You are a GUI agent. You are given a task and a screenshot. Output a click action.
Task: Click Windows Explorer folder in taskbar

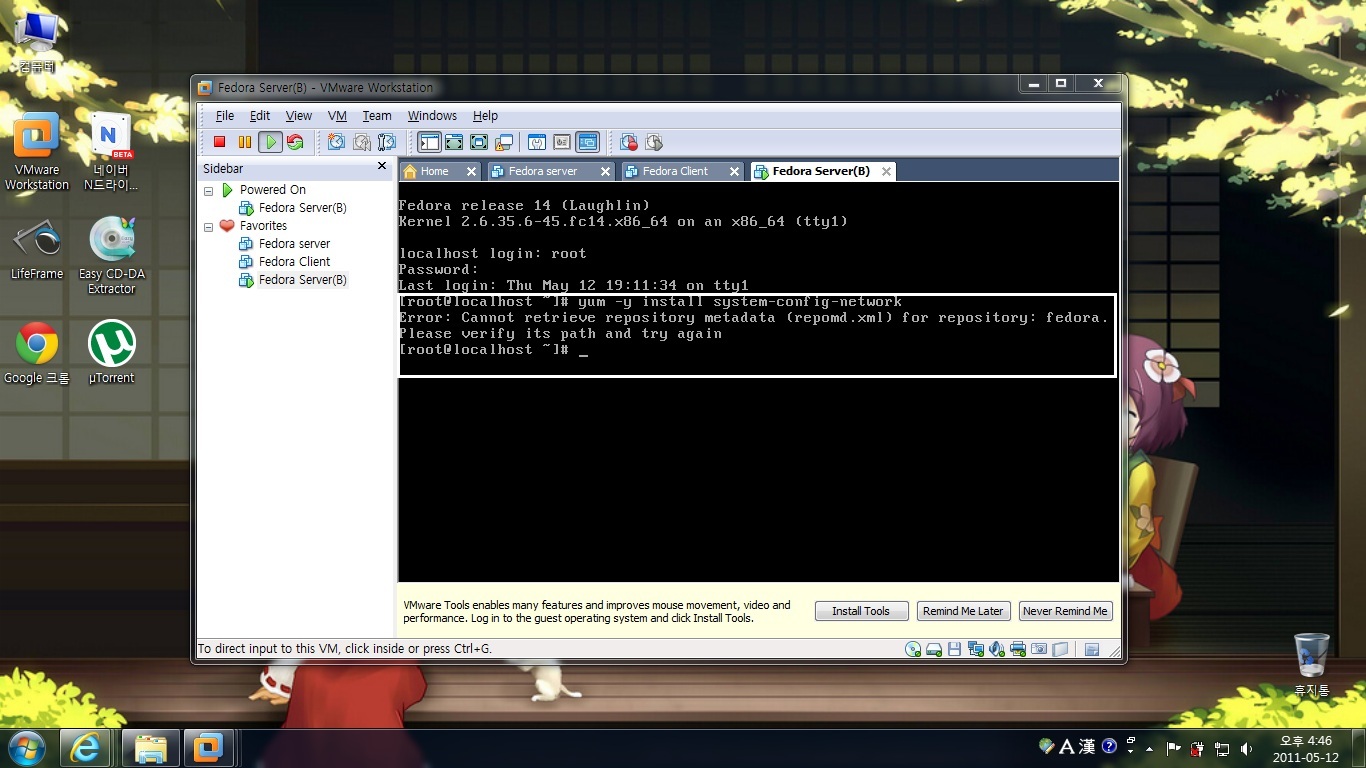tap(151, 748)
